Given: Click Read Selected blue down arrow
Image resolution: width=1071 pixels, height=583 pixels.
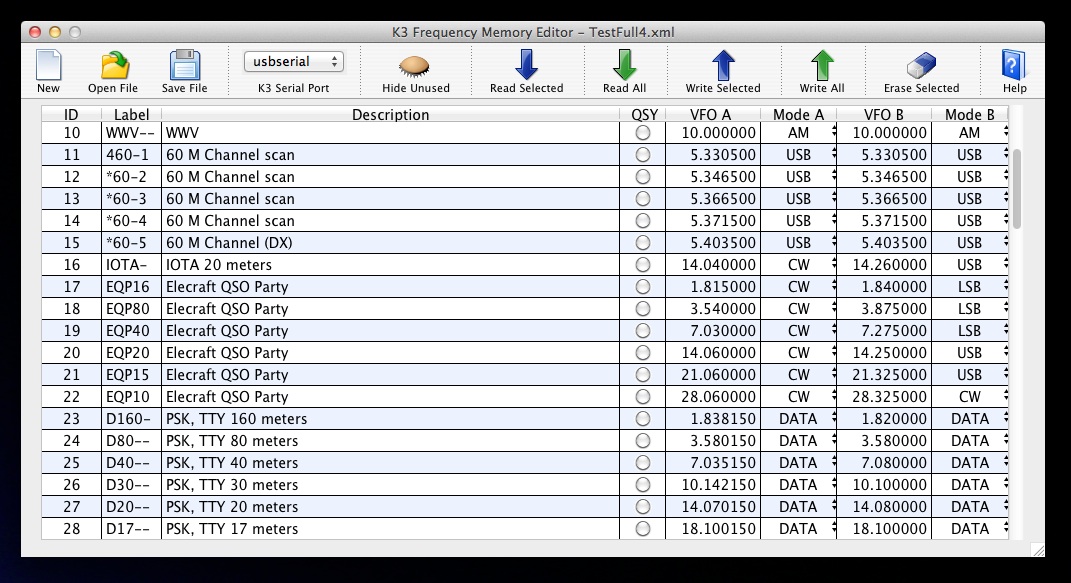Looking at the screenshot, I should tap(526, 66).
